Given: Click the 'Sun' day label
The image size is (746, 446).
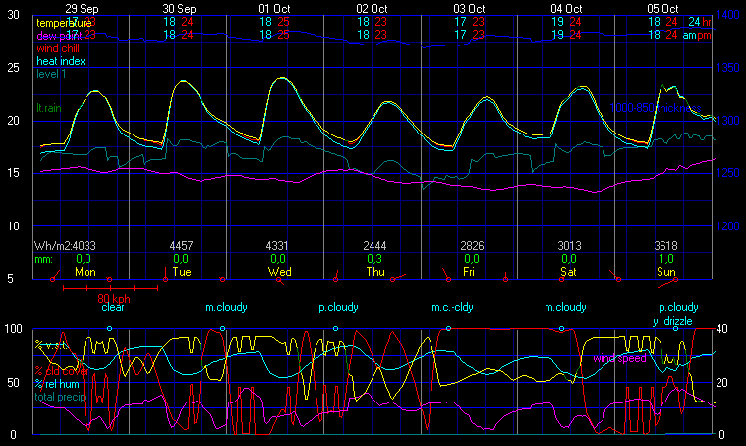Looking at the screenshot, I should [x=665, y=271].
